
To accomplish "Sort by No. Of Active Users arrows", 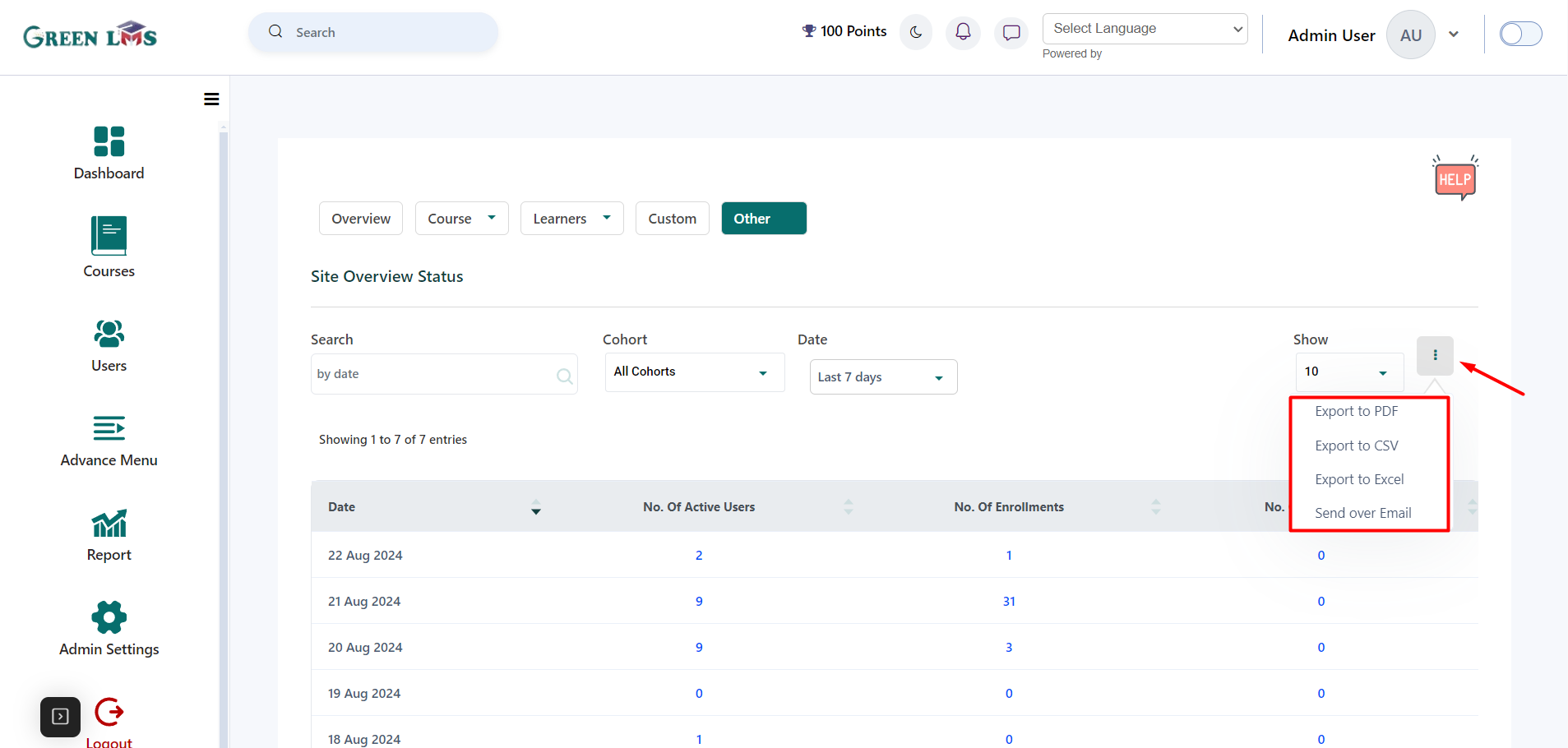I will [x=849, y=506].
